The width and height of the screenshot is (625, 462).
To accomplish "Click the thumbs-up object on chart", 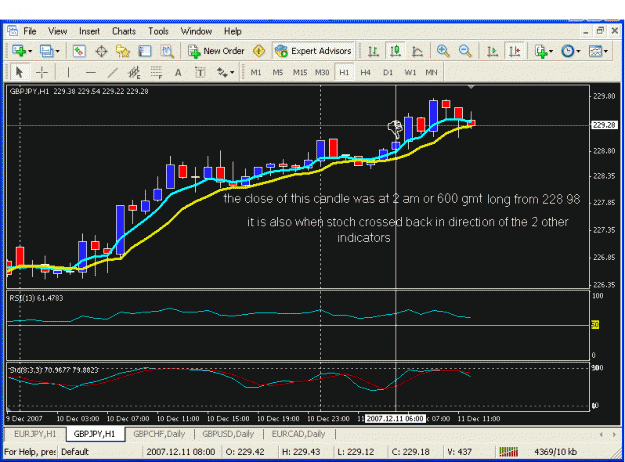I will 395,128.
